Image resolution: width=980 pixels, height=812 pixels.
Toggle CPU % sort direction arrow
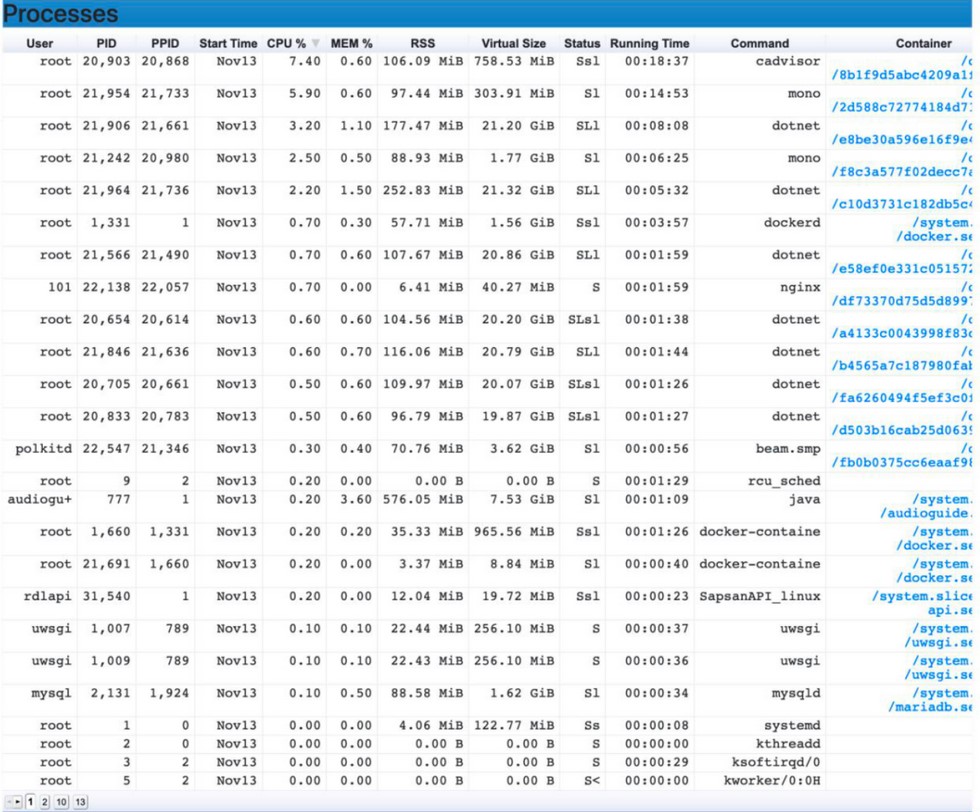[x=316, y=43]
